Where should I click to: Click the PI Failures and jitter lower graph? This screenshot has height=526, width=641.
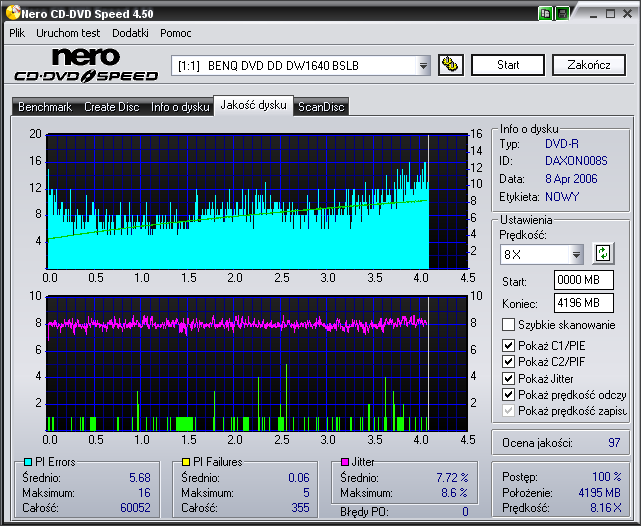pos(257,363)
